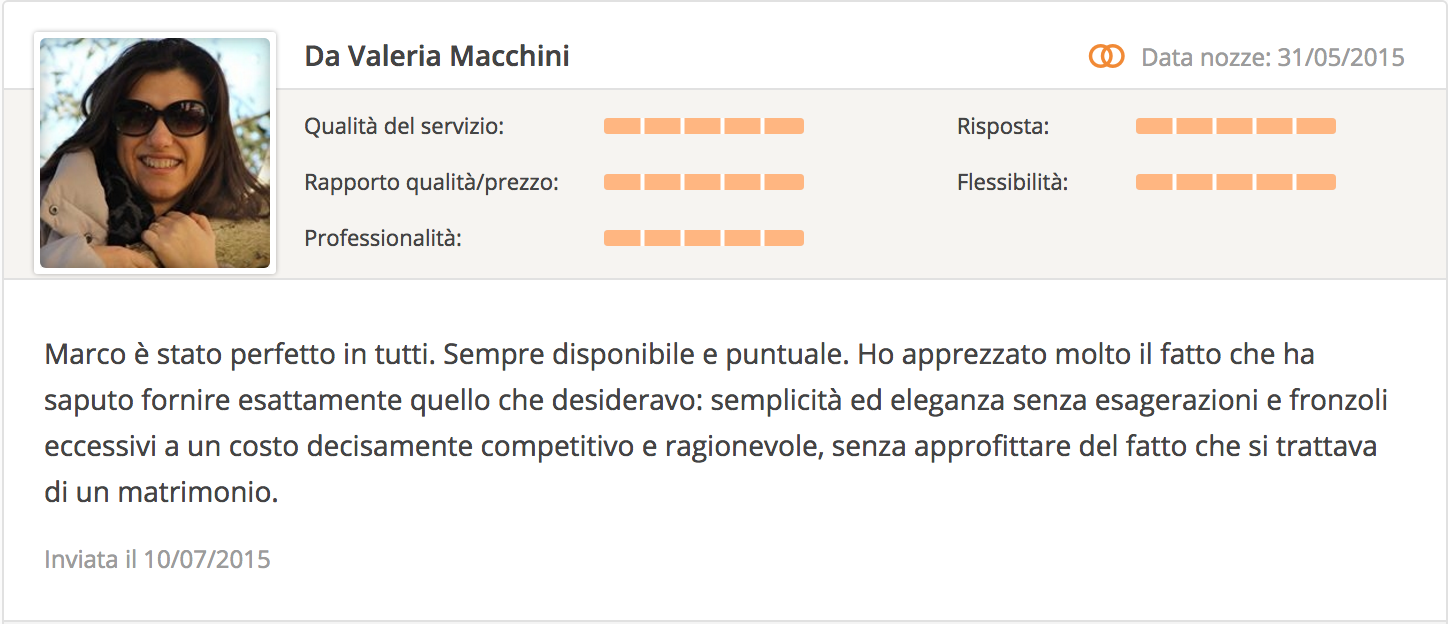Click first segment of Risposta rating

click(x=1154, y=126)
